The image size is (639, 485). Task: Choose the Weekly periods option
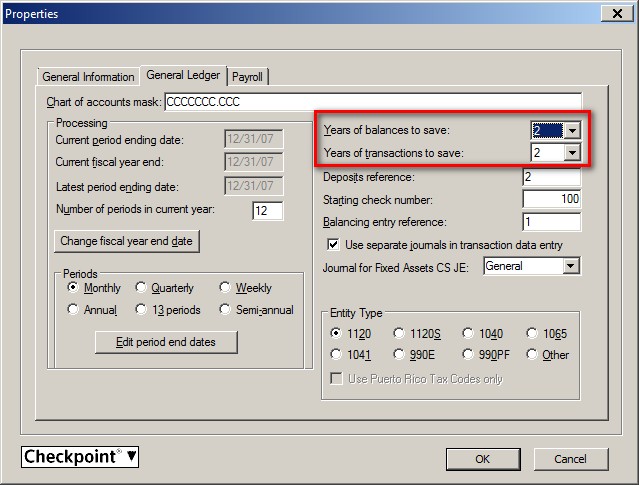226,288
